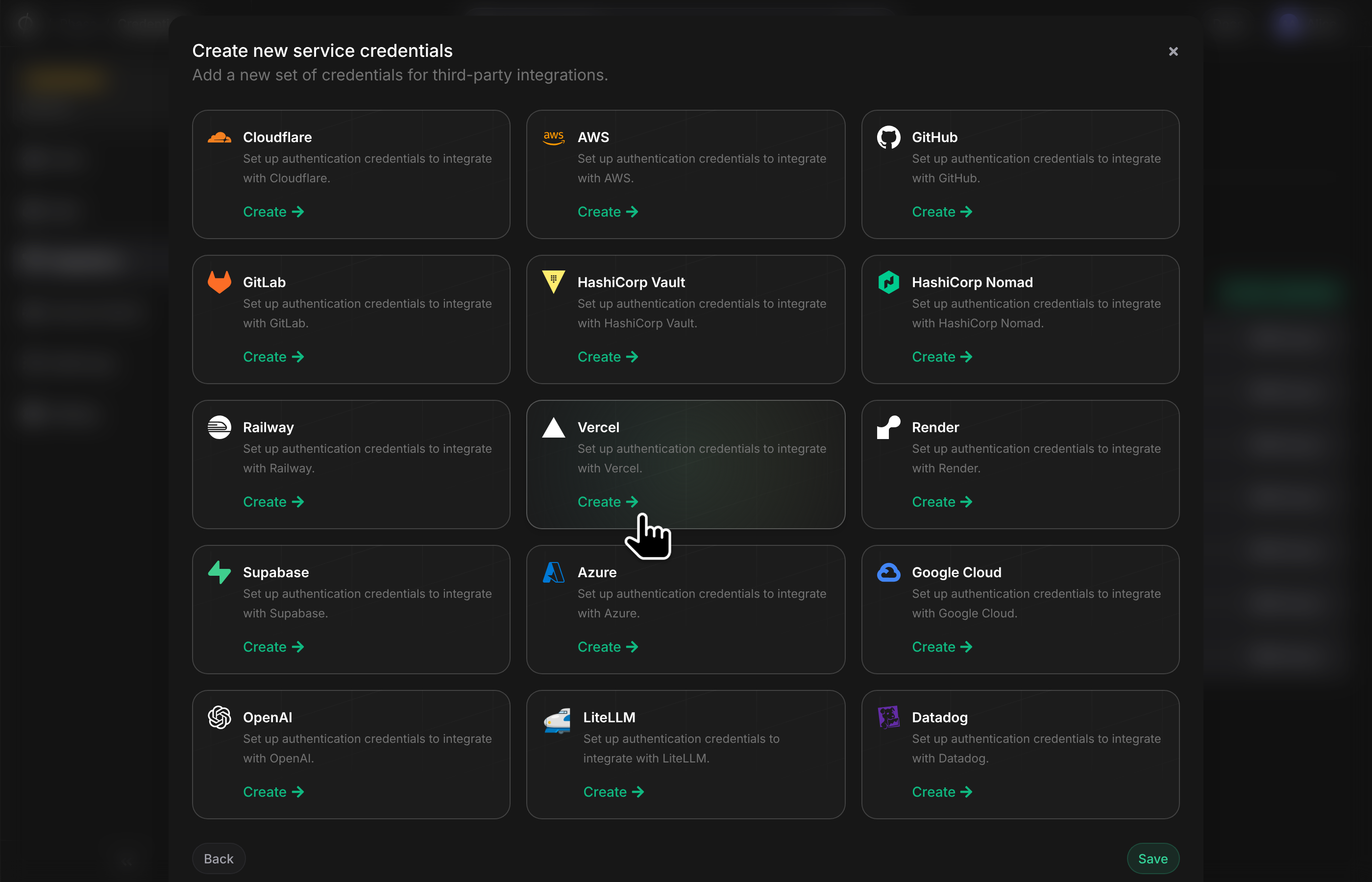Create Vercel credentials

click(x=608, y=502)
